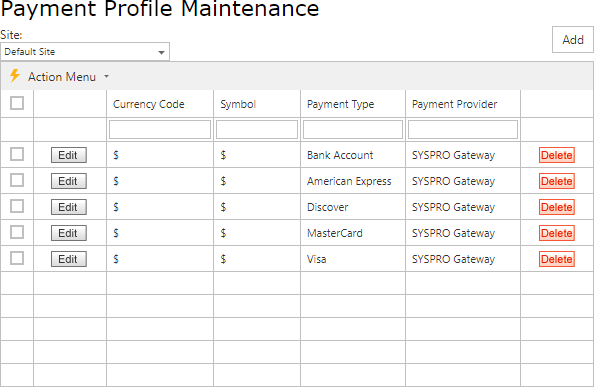Viewport: 594px width, 387px height.
Task: Toggle the select-all checkbox in header row
Action: click(17, 103)
